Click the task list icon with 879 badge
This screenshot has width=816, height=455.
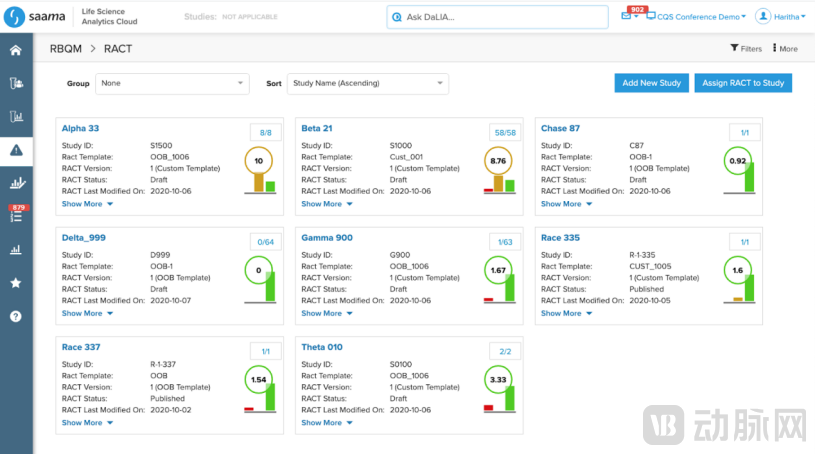tap(16, 214)
